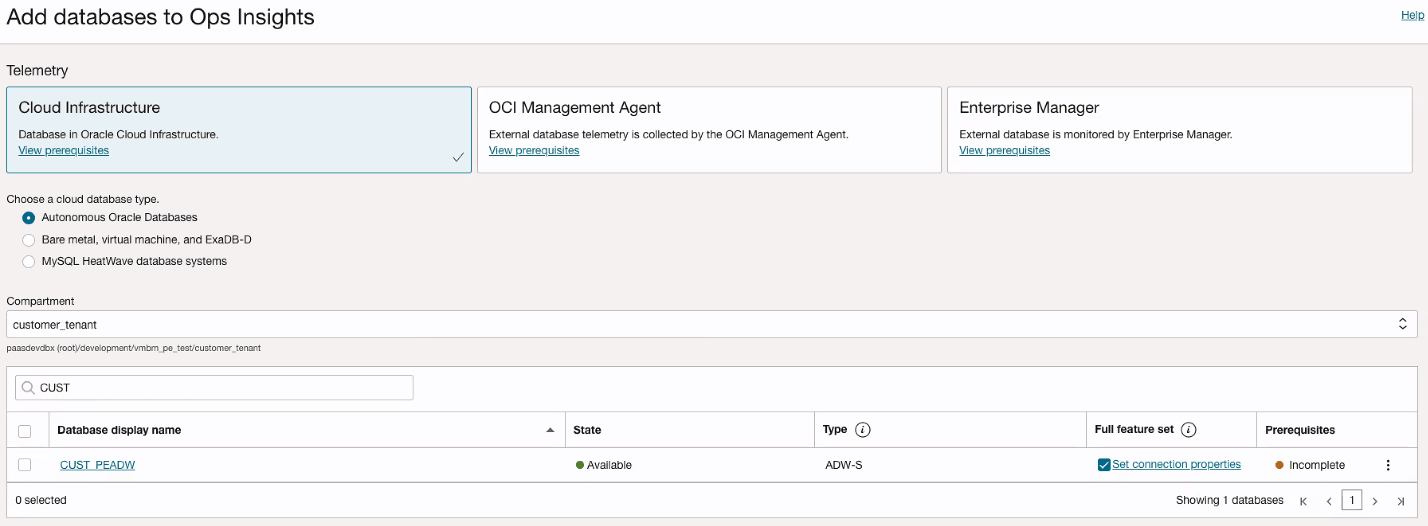Viewport: 1428px width, 526px height.
Task: Tick the CUST_PEADW row checkbox
Action: [x=25, y=465]
